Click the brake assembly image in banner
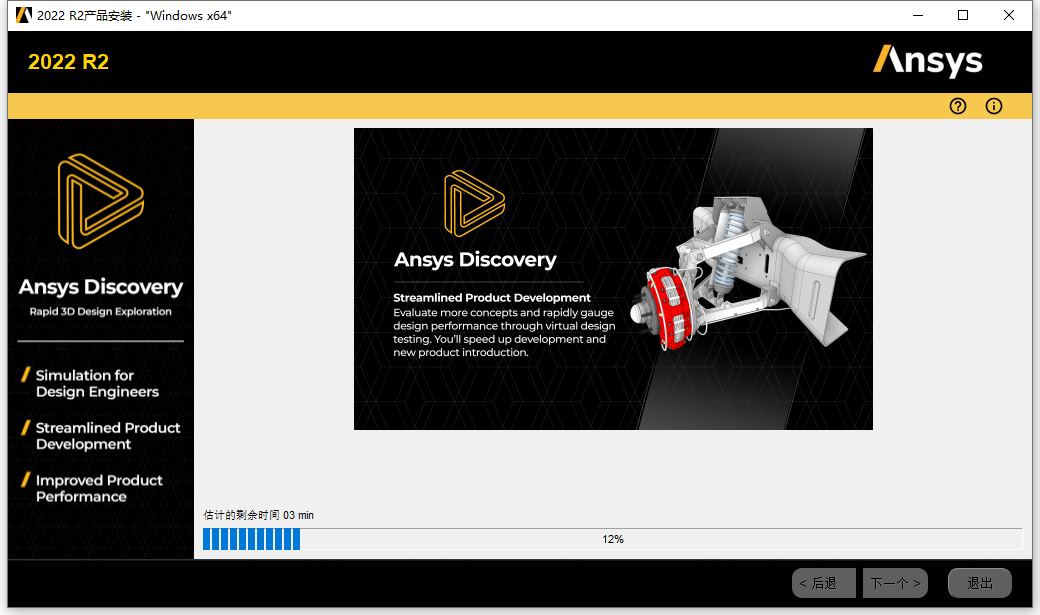1040x615 pixels. click(747, 273)
